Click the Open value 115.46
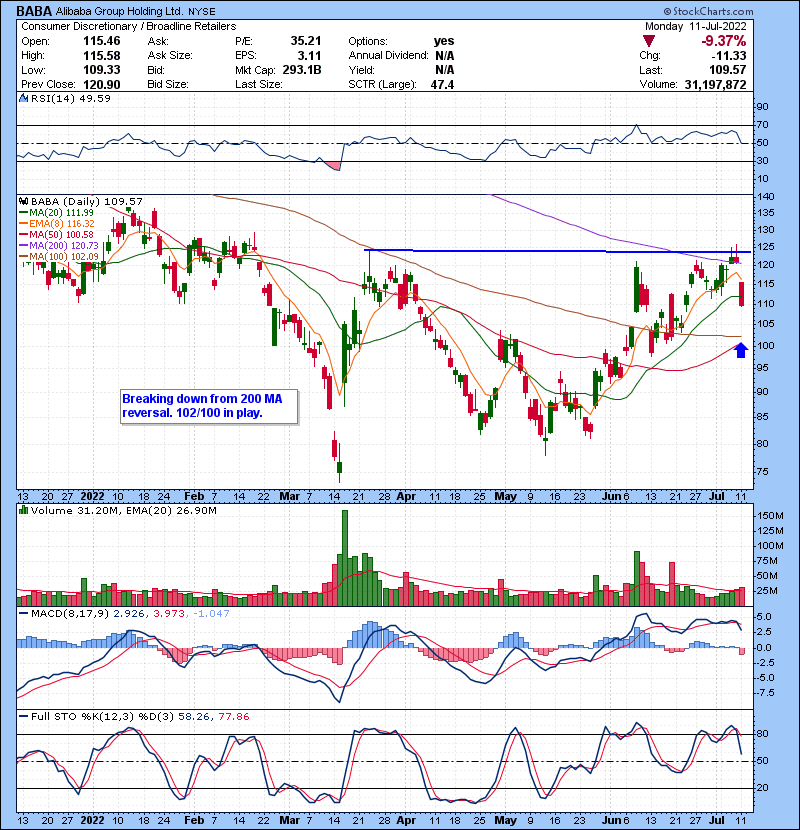 coord(102,41)
